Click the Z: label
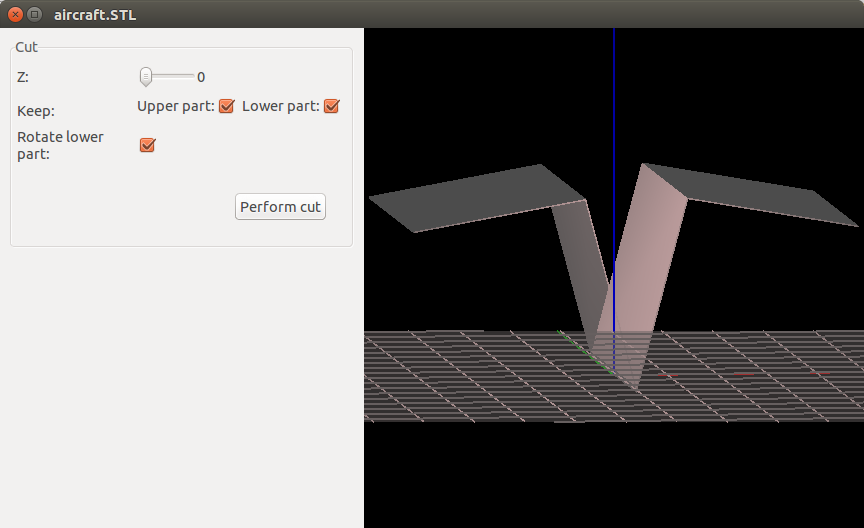 (23, 77)
